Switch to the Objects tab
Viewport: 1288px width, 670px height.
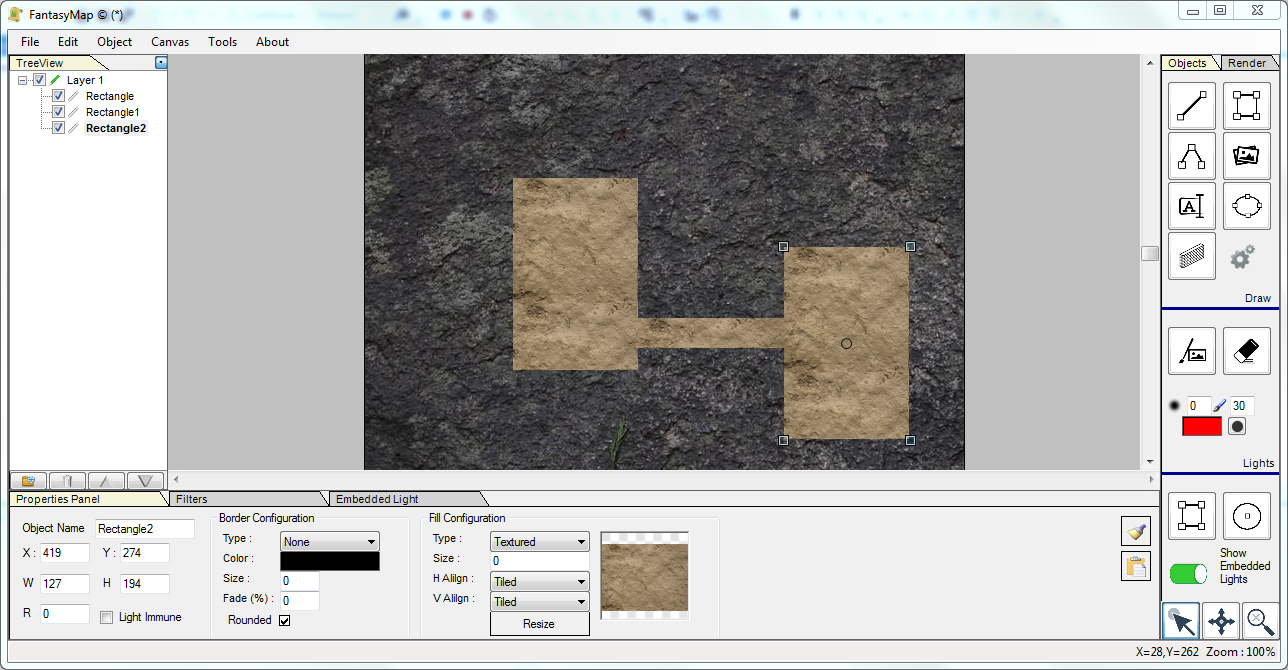1188,63
